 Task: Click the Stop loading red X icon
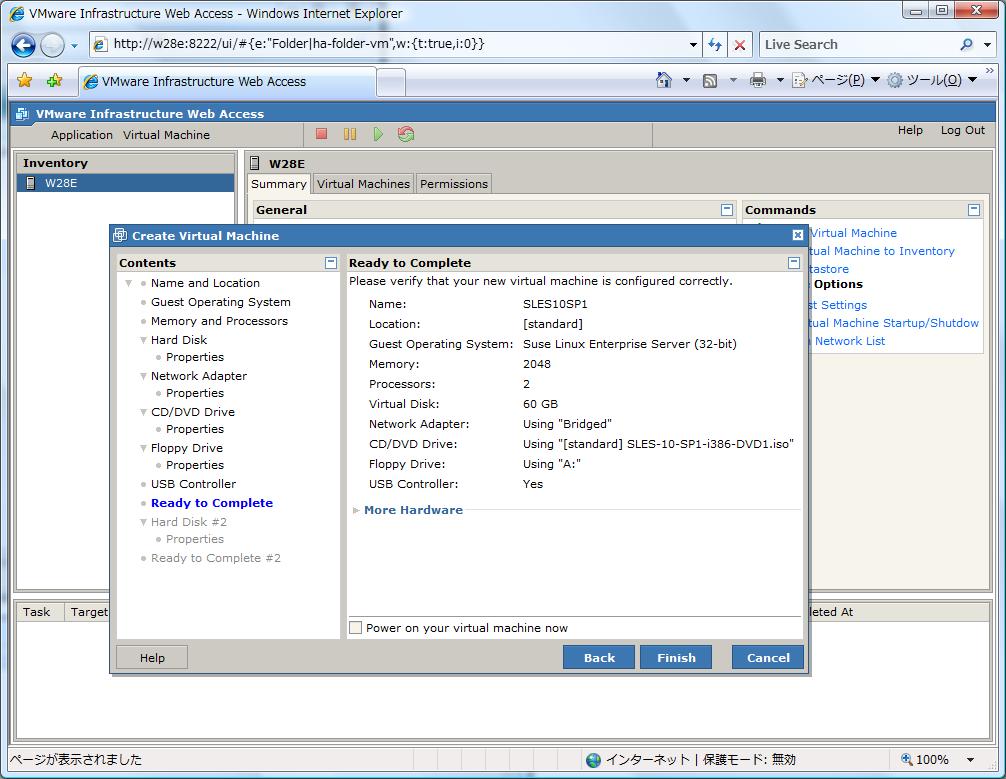[740, 44]
